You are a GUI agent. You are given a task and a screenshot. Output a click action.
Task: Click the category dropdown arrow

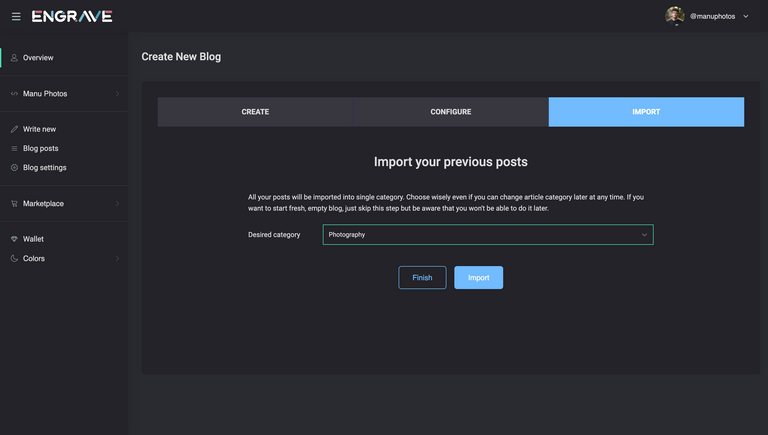click(644, 235)
